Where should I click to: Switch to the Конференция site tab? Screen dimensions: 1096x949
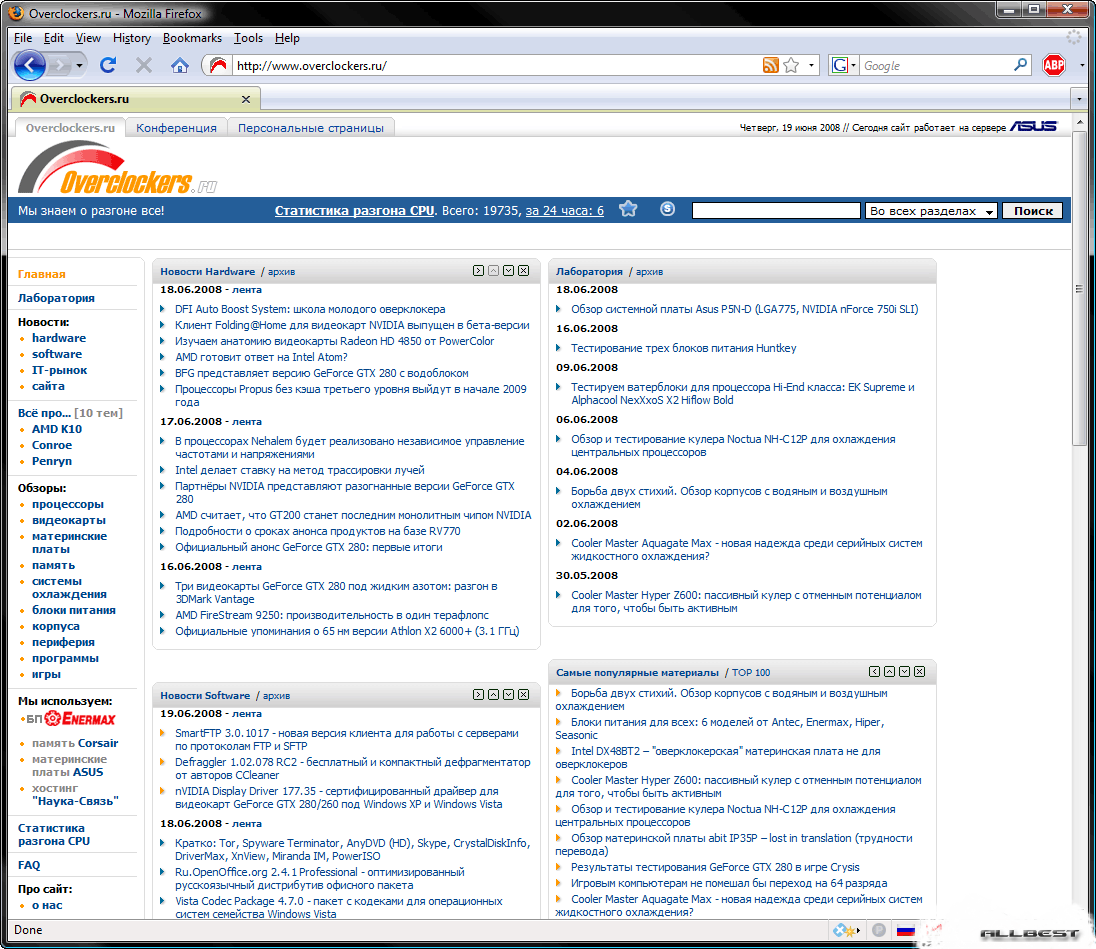point(176,128)
